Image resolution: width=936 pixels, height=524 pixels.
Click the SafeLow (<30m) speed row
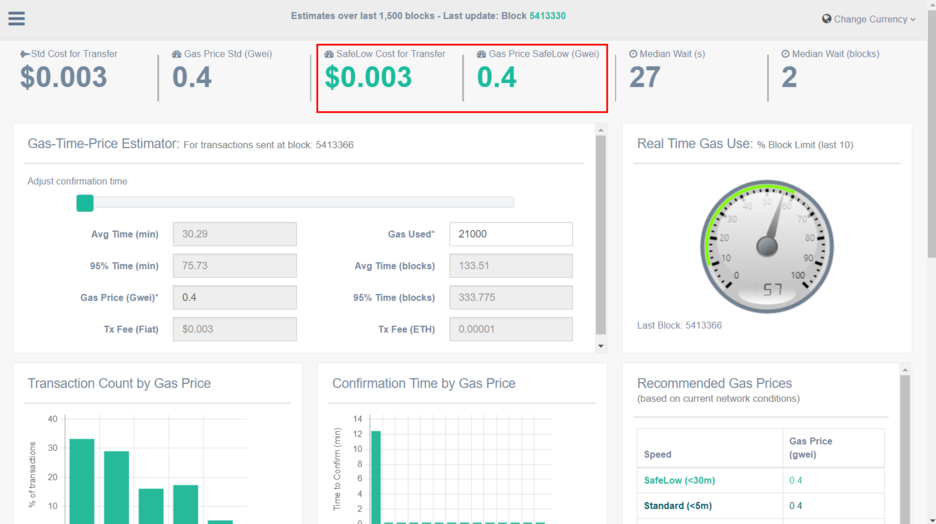tap(760, 480)
